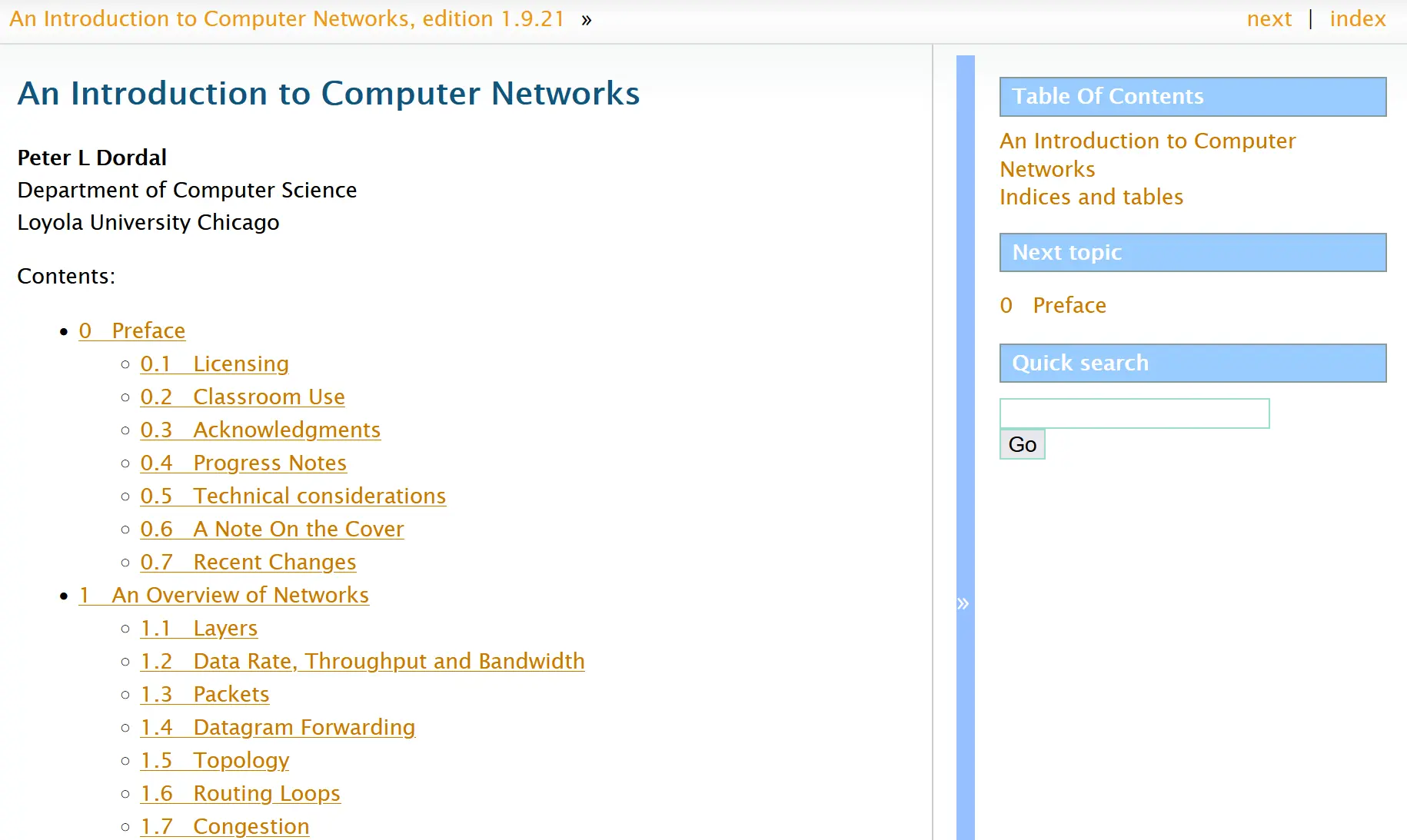Open section 0.1 Licensing
1407x840 pixels.
point(215,364)
